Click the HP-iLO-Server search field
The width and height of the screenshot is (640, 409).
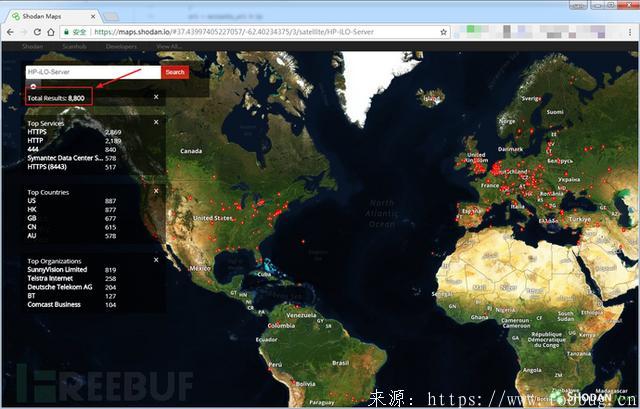(92, 72)
